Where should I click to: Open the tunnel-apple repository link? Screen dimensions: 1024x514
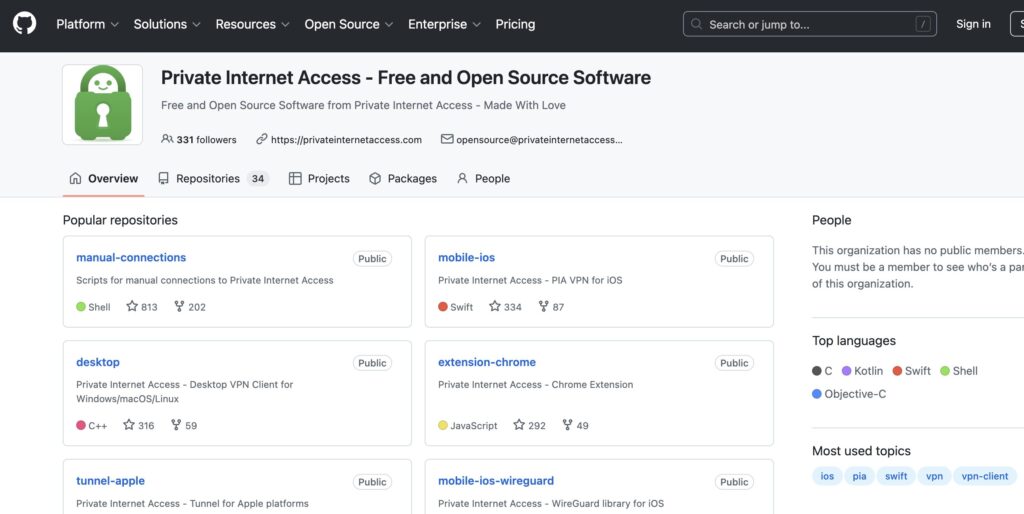coord(110,481)
